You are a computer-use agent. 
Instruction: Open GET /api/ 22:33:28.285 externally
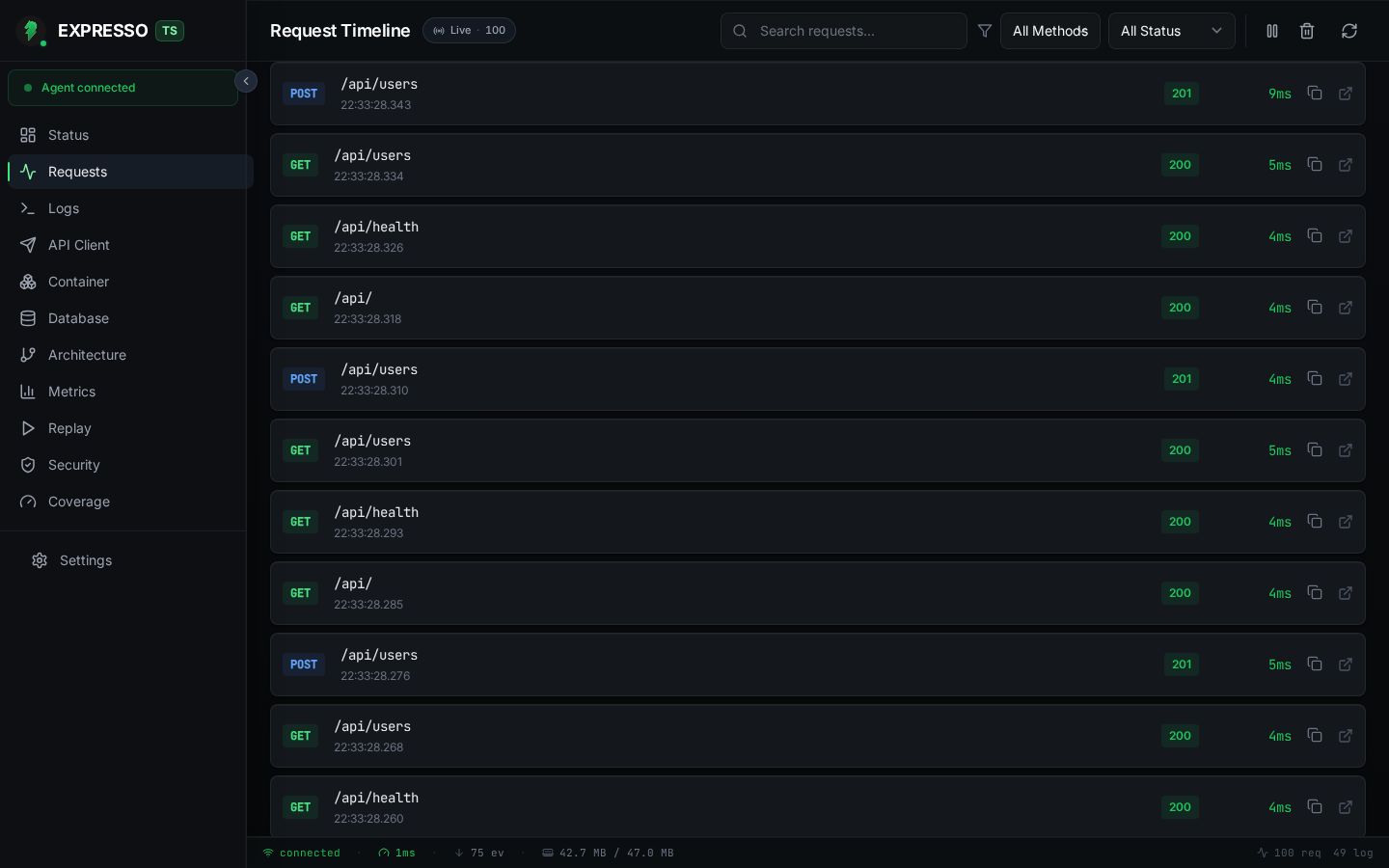[x=1346, y=593]
